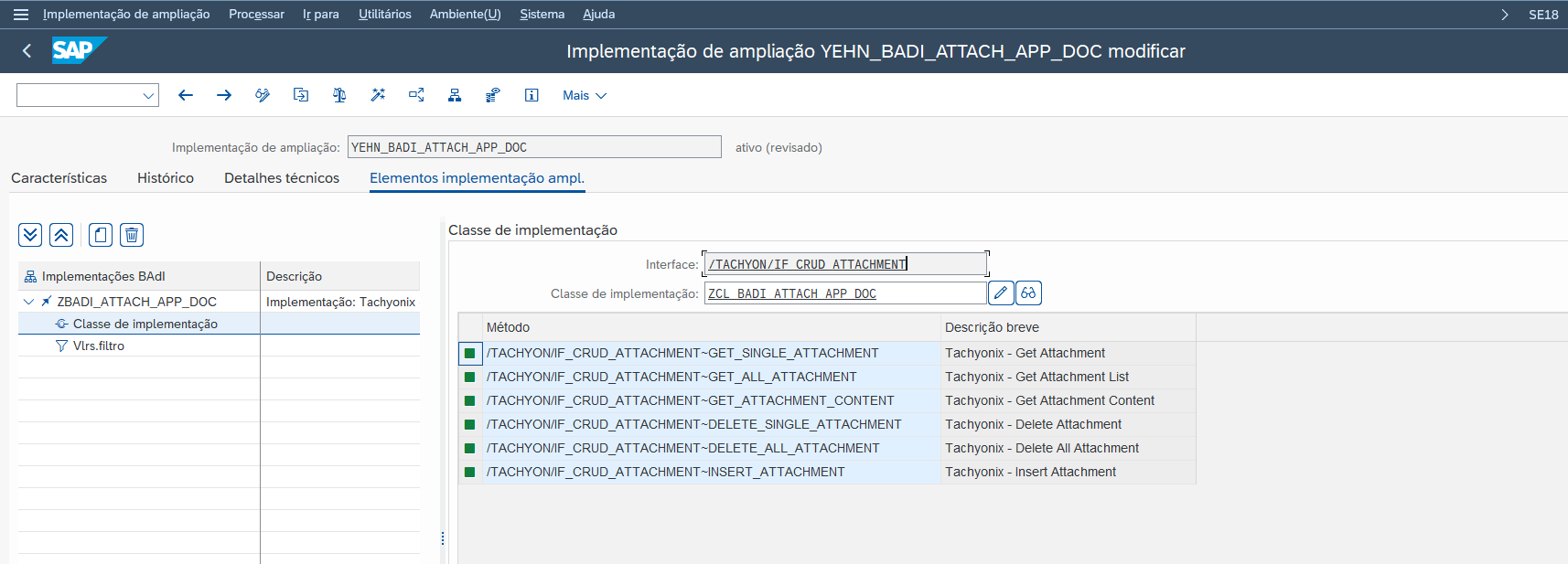
Task: Select Vlrs.filtro tree item
Action: [x=99, y=346]
